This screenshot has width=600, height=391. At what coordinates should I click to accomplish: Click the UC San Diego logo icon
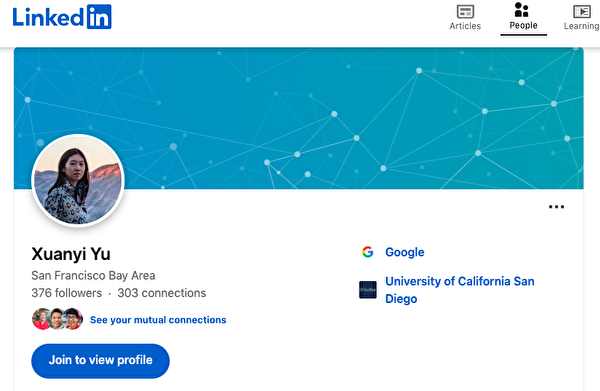[368, 290]
